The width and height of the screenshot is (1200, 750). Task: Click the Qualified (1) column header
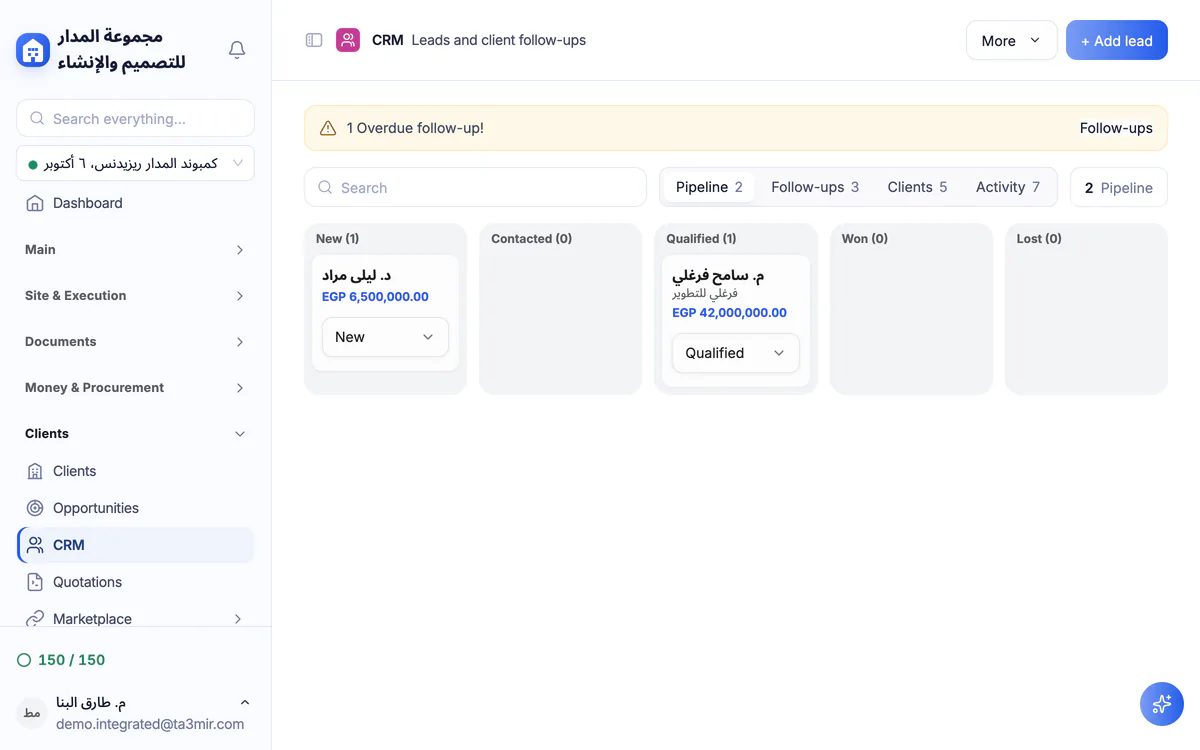tap(701, 239)
